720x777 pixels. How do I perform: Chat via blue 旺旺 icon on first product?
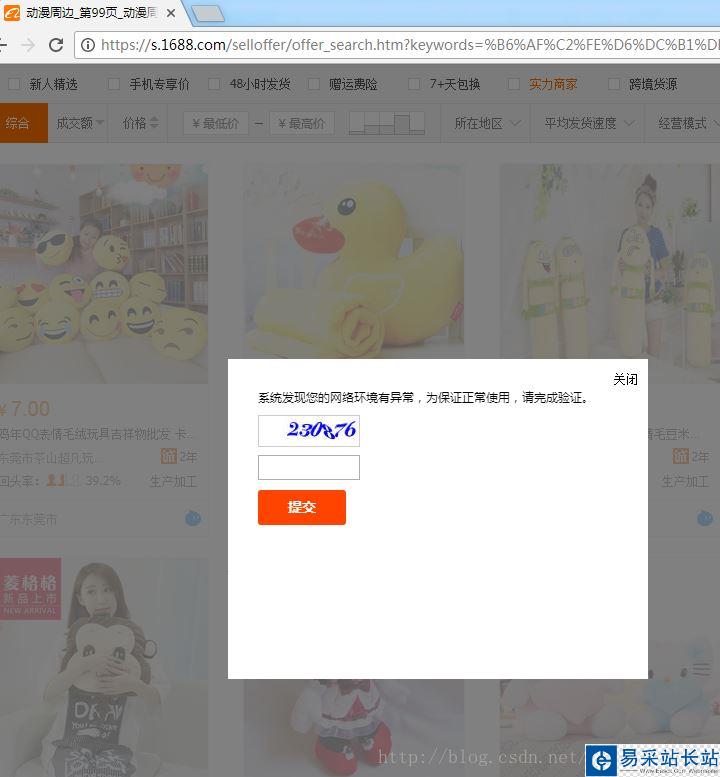point(193,518)
